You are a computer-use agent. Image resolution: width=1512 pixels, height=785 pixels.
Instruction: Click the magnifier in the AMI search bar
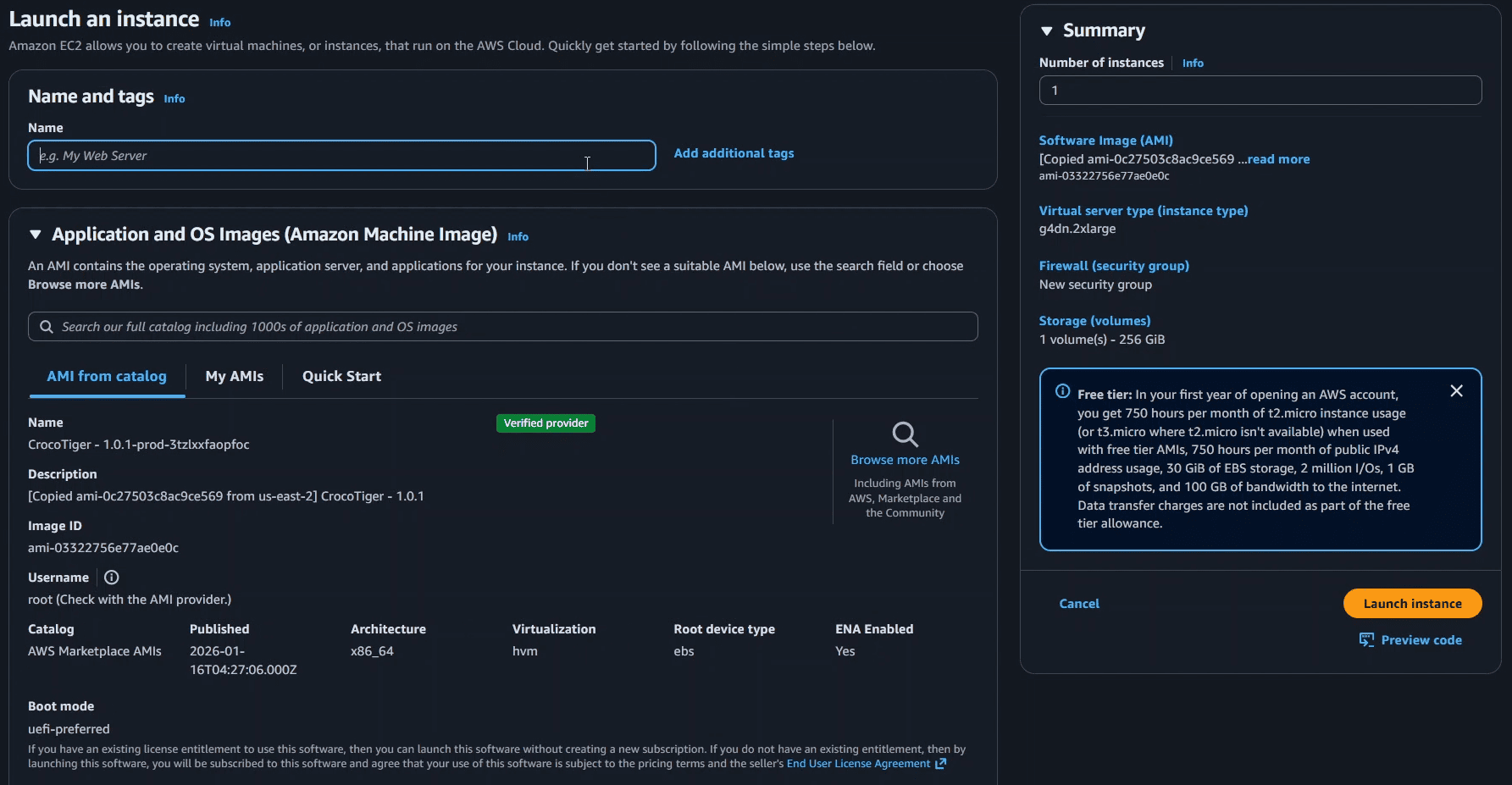(47, 326)
